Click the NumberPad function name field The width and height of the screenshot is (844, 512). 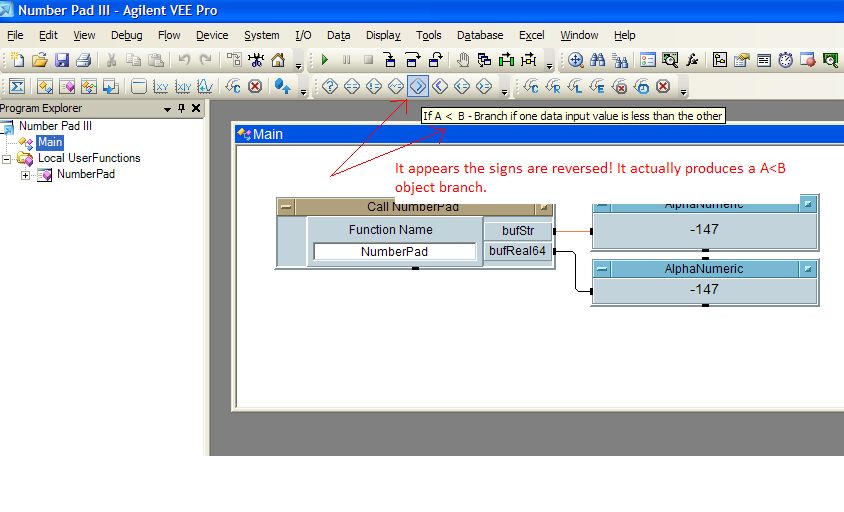[x=394, y=252]
